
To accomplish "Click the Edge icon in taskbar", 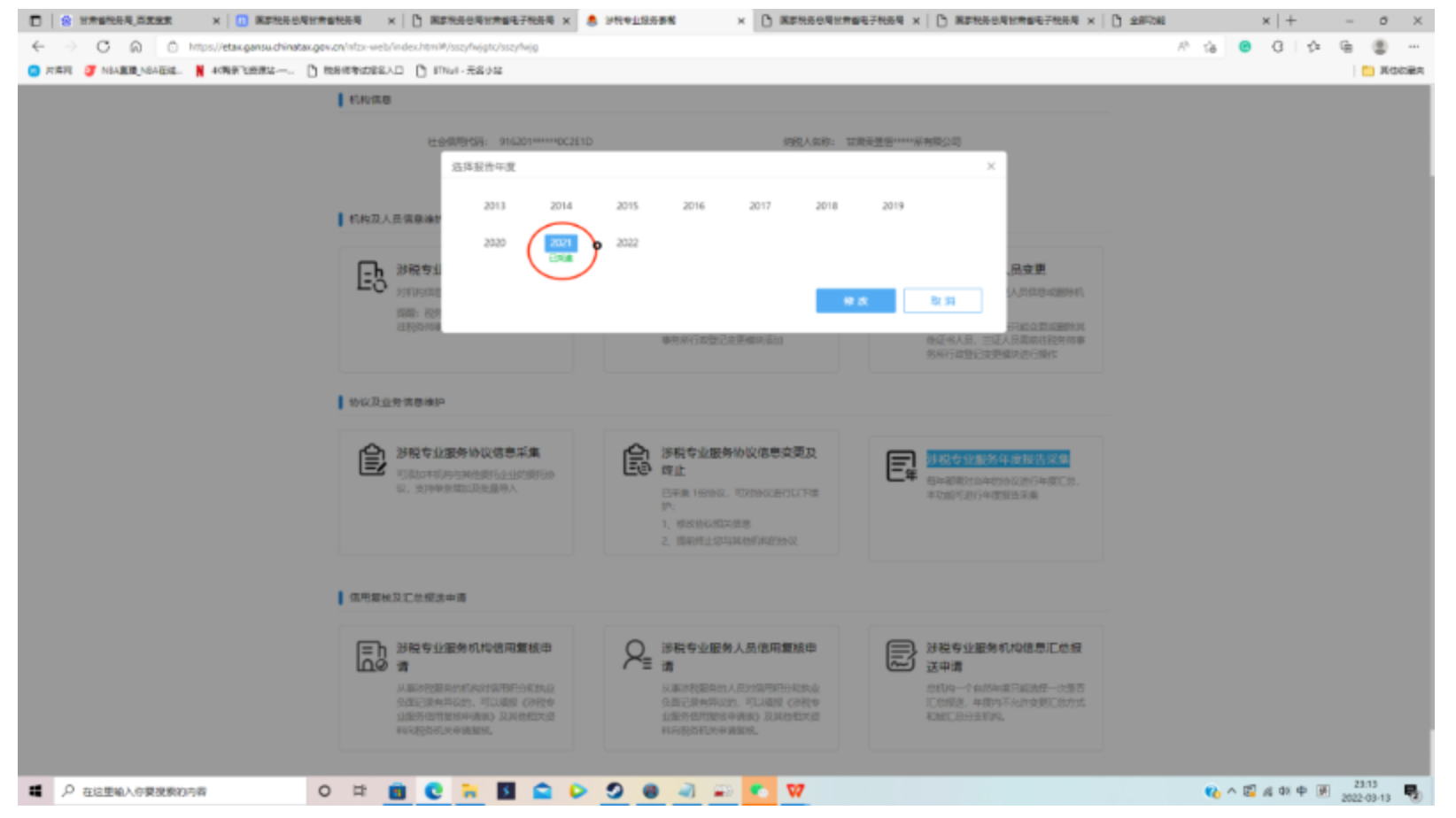I will [433, 791].
